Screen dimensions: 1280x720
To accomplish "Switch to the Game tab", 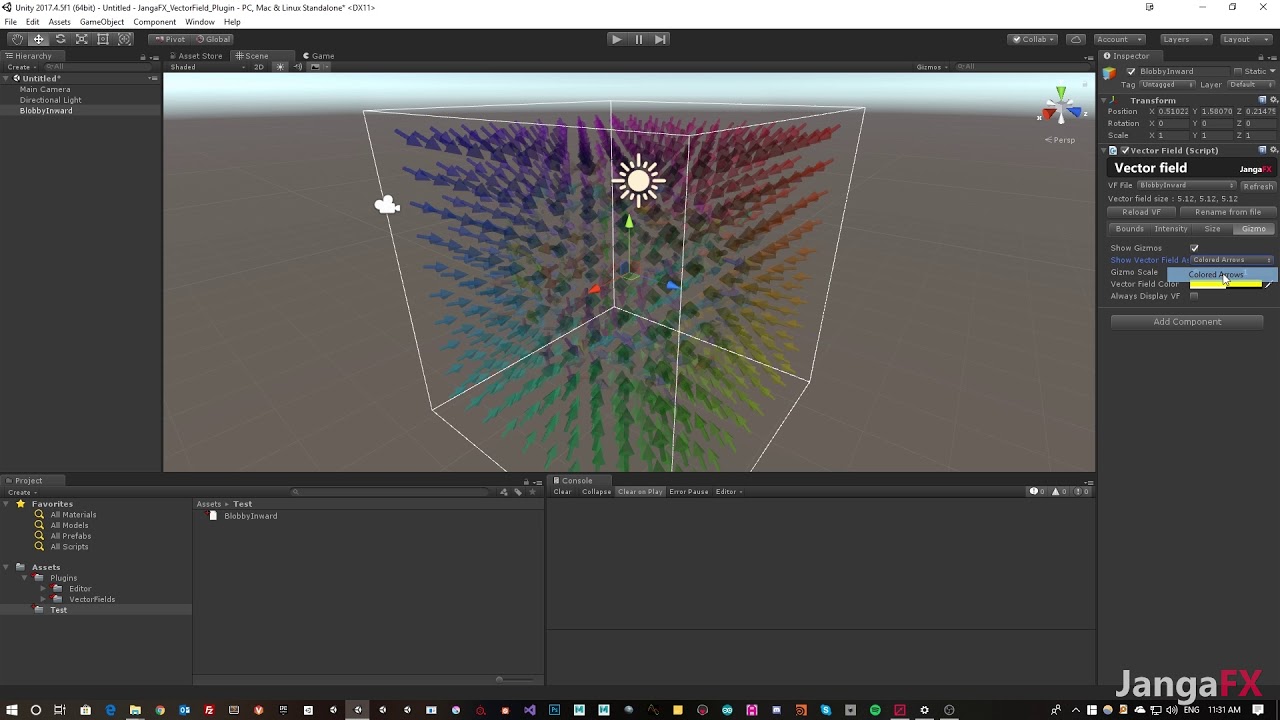I will coord(318,56).
